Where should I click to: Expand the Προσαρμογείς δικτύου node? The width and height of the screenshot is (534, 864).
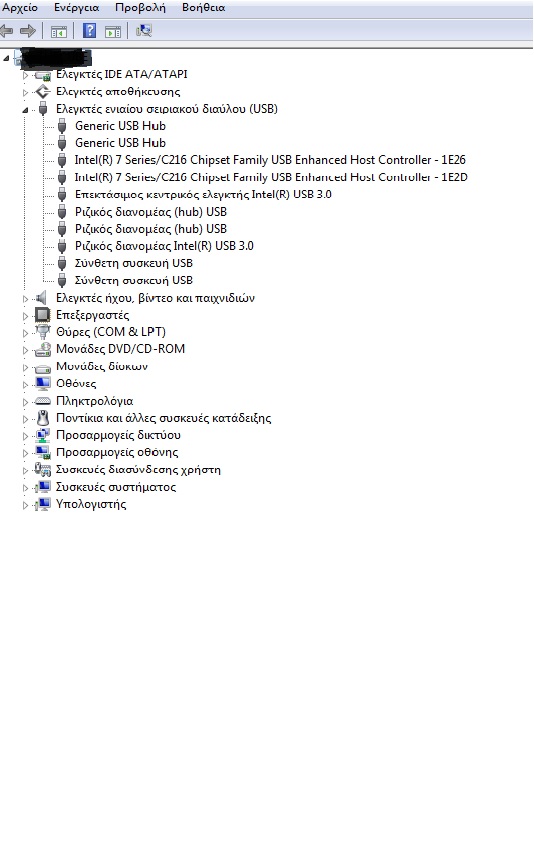(25, 436)
